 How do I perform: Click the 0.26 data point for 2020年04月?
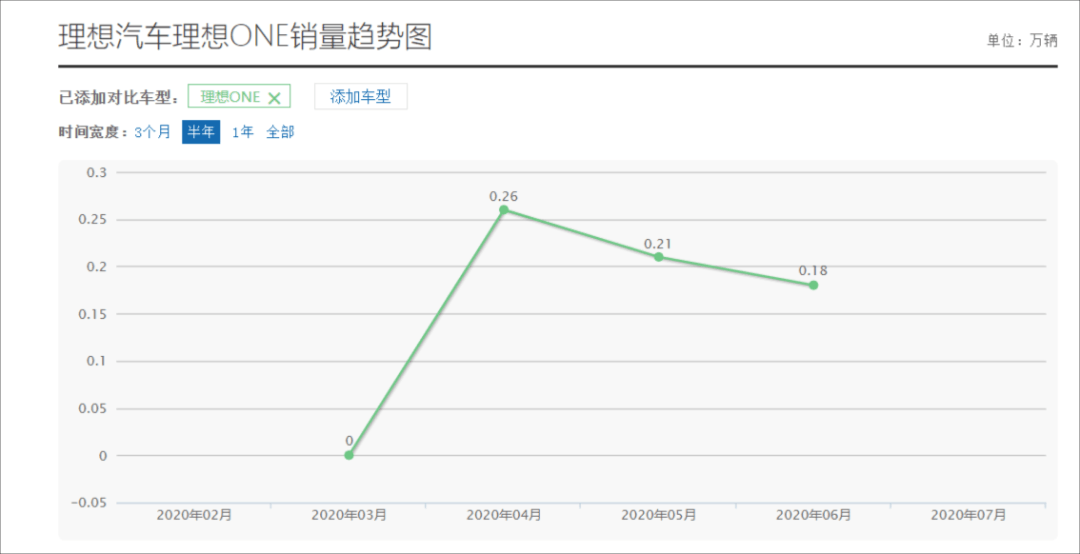[x=503, y=209]
